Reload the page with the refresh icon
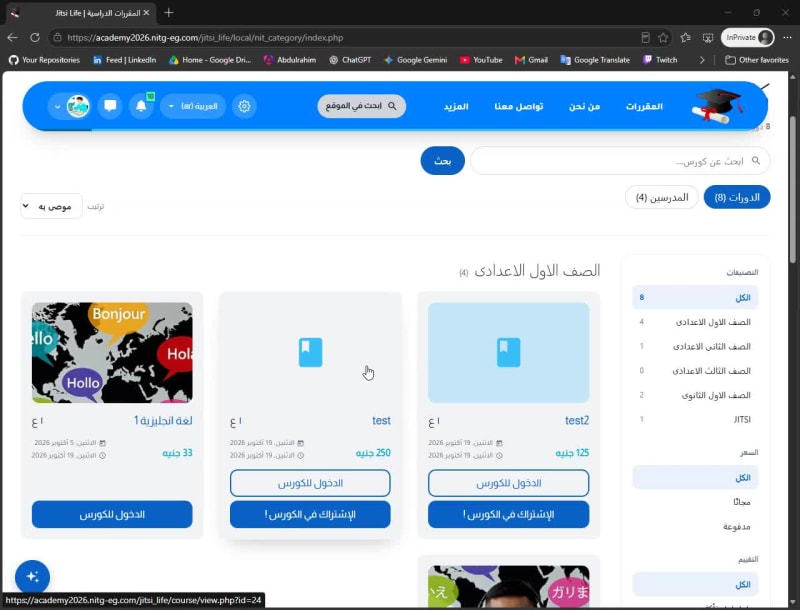This screenshot has width=800, height=610. pyautogui.click(x=35, y=37)
